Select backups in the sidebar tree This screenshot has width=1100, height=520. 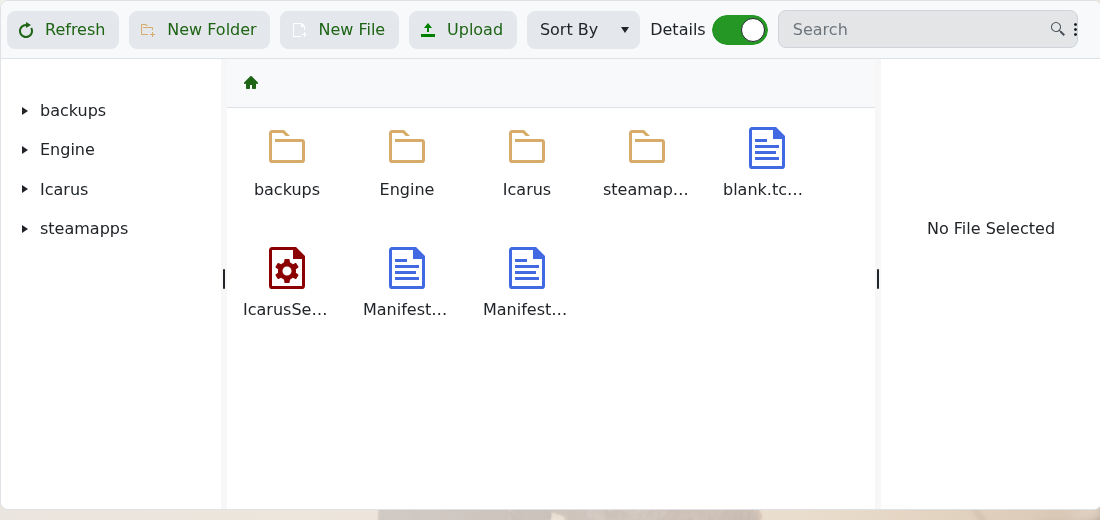pyautogui.click(x=73, y=110)
